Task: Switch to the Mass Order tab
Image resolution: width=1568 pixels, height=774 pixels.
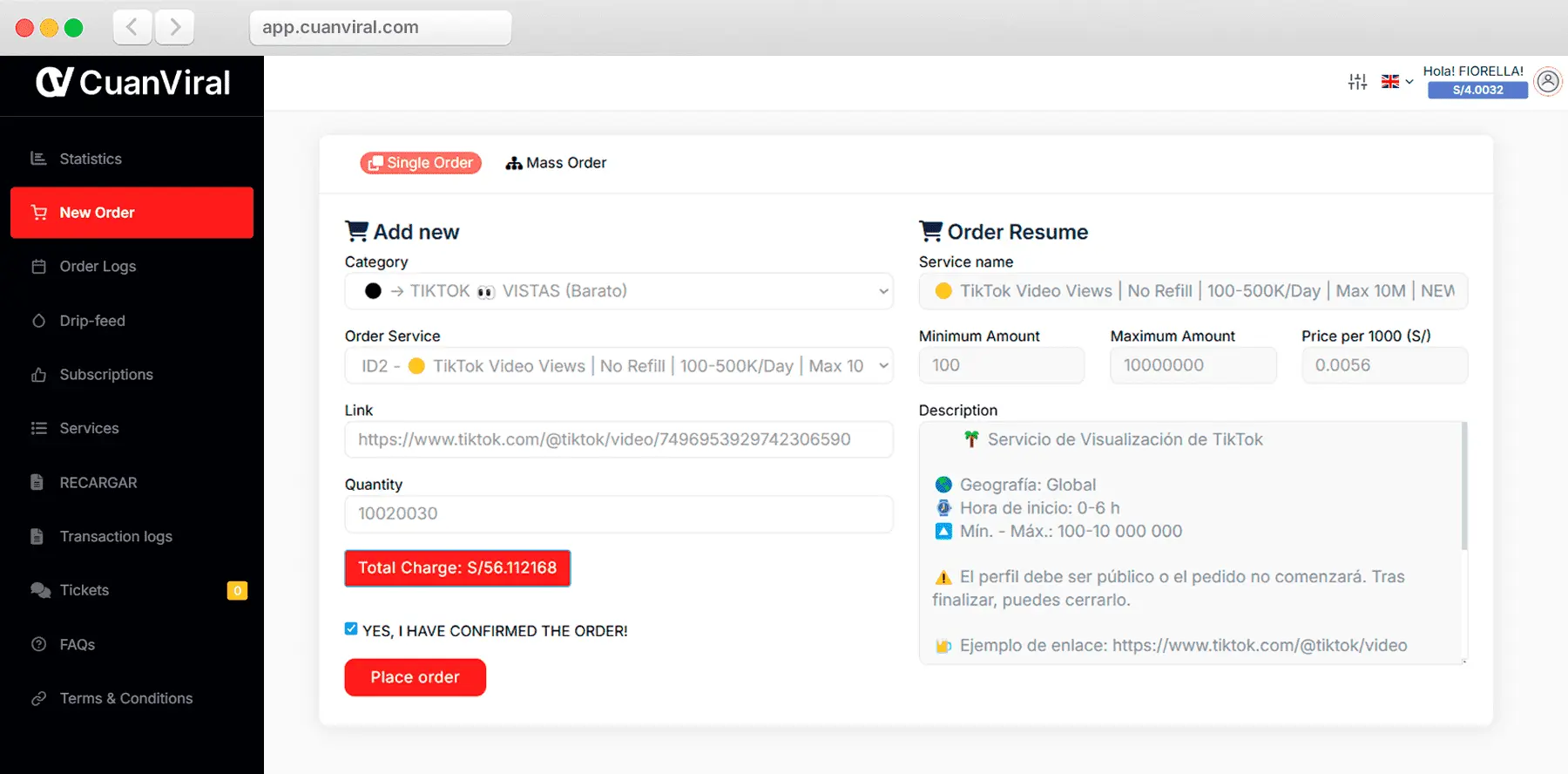Action: 556,163
